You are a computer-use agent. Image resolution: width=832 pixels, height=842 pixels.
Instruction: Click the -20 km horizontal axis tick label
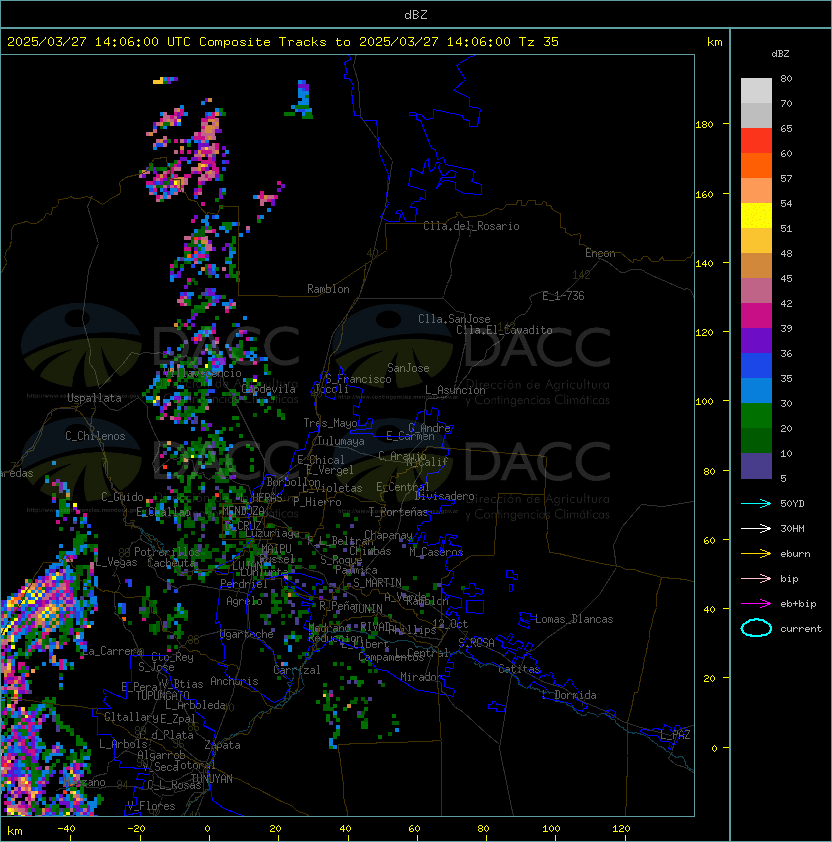[x=136, y=829]
